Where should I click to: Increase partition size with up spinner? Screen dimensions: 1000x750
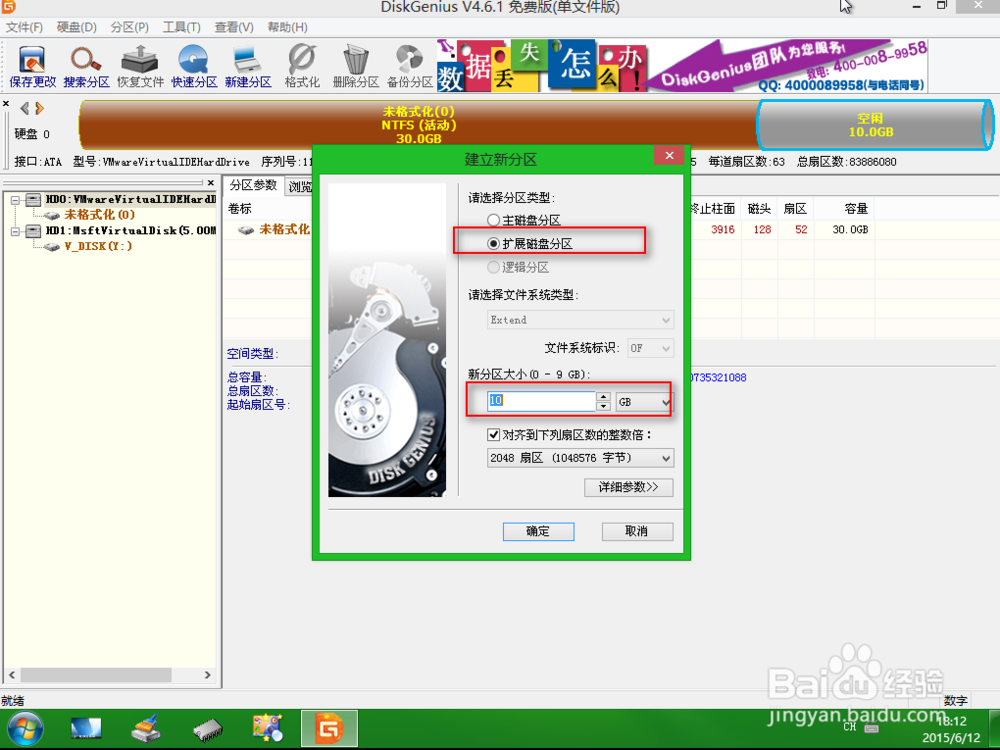pos(603,397)
